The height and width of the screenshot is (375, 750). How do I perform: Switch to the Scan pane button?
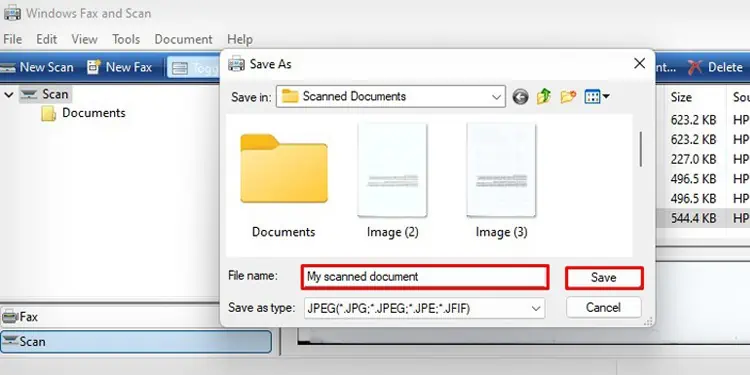coord(136,342)
